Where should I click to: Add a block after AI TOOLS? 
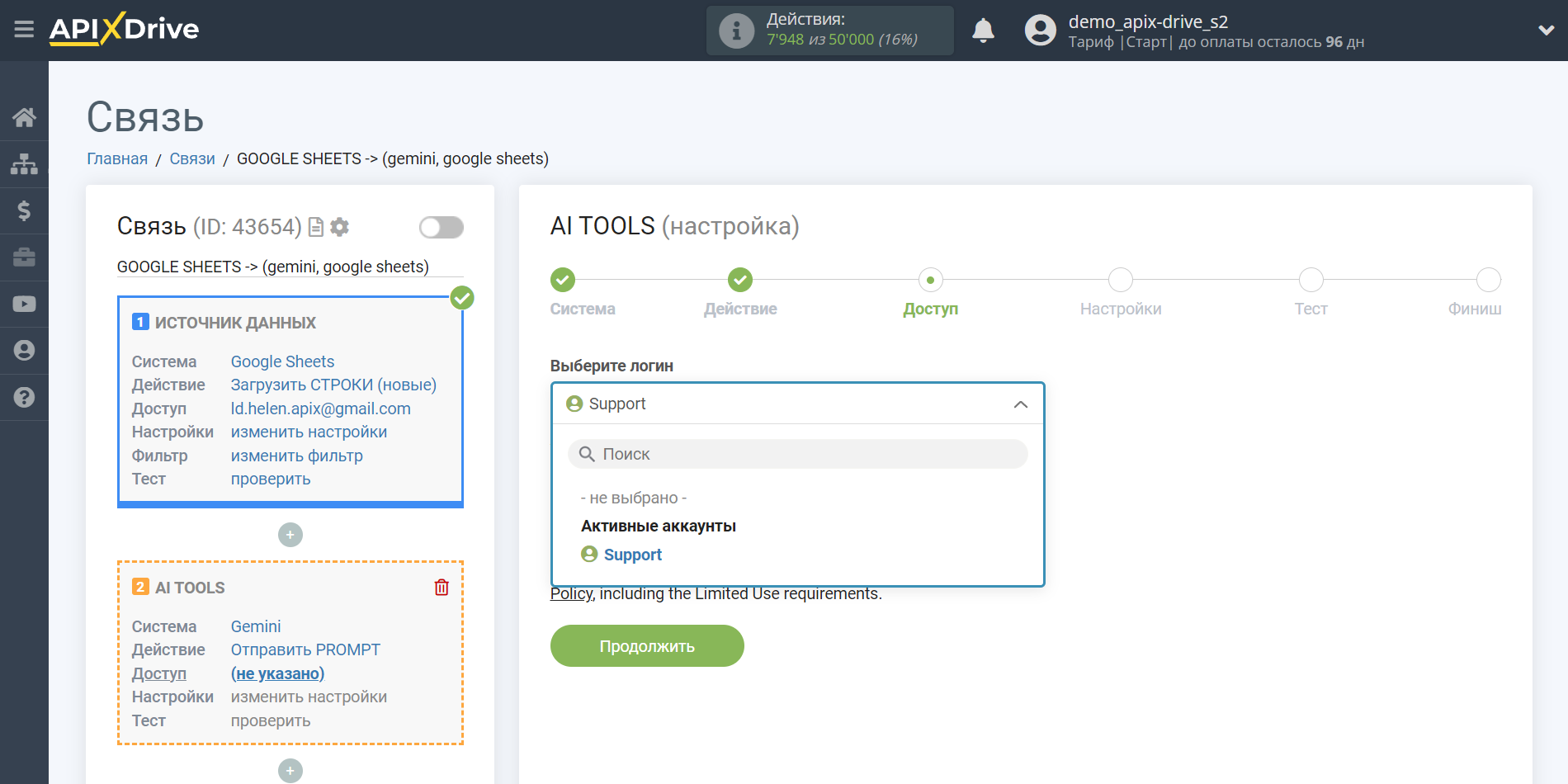tap(290, 771)
